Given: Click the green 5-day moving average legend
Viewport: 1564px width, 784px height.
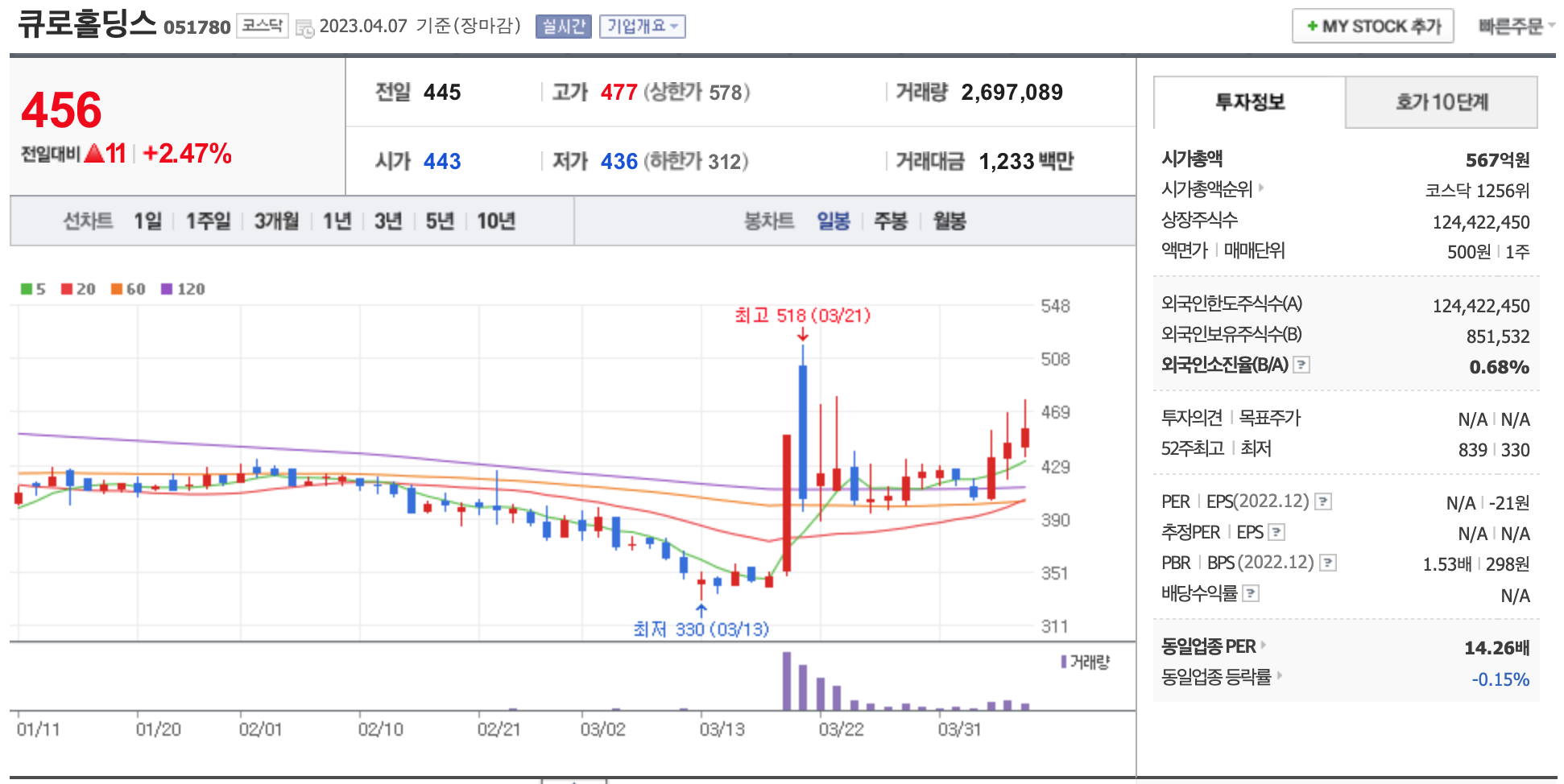Looking at the screenshot, I should point(32,289).
